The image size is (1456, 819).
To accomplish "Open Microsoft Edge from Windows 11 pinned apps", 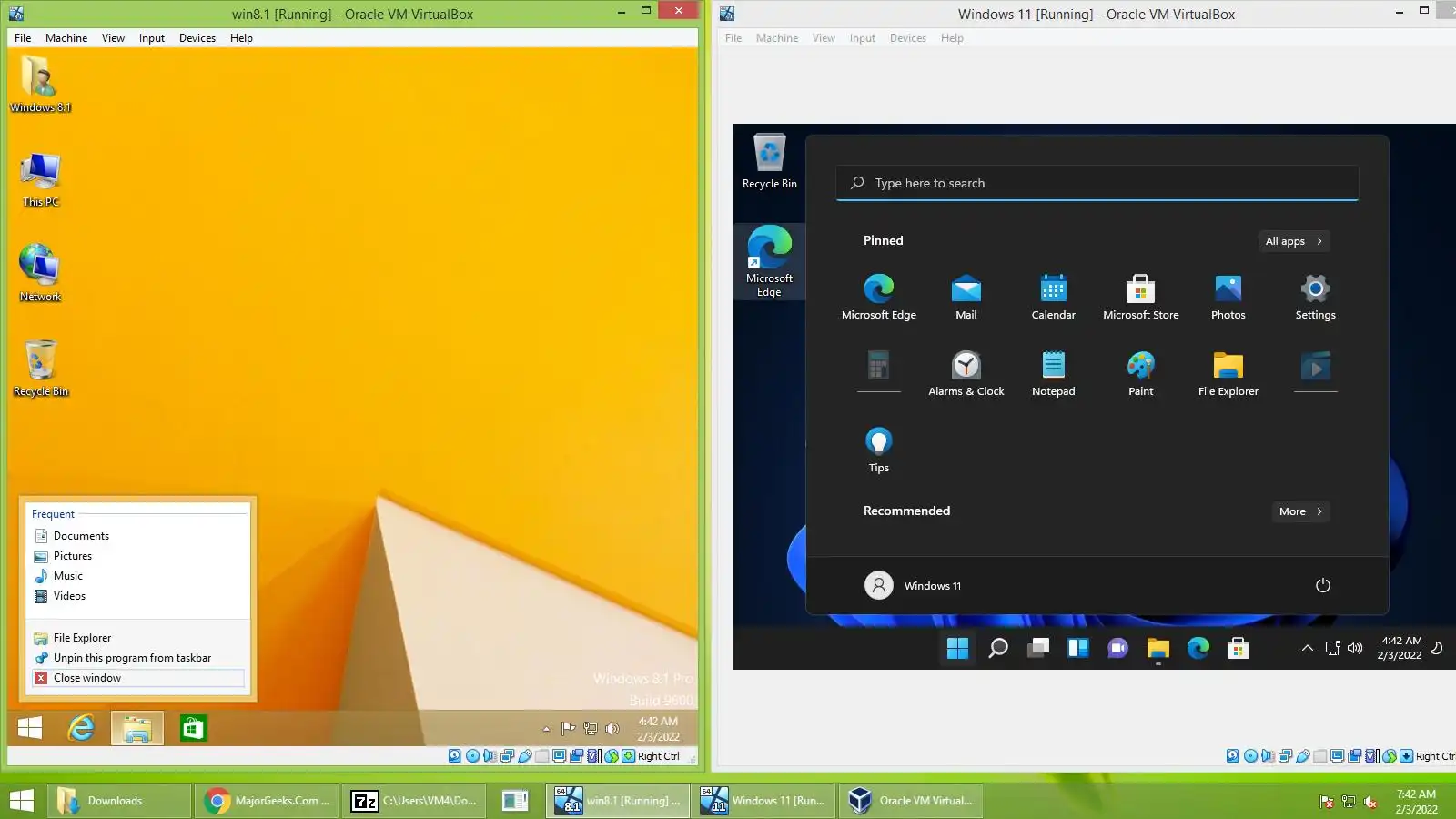I will (x=879, y=298).
